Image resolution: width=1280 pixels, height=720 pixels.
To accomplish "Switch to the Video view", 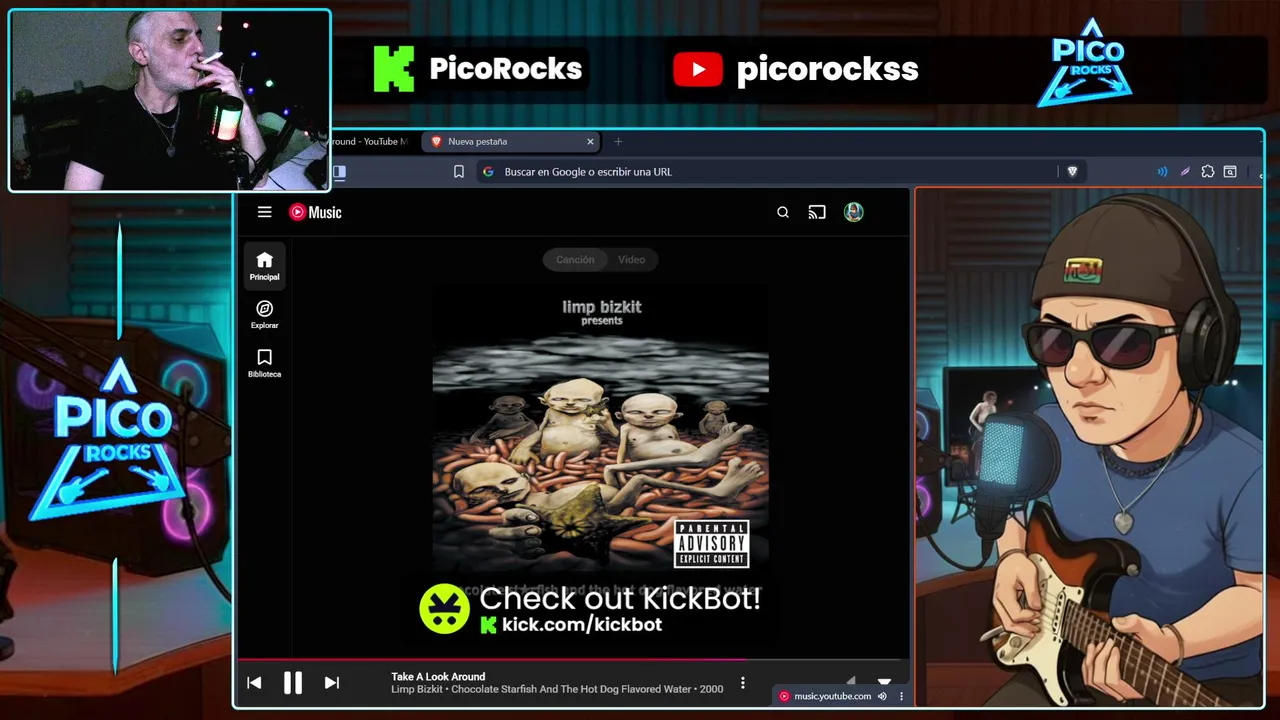I will click(x=631, y=260).
